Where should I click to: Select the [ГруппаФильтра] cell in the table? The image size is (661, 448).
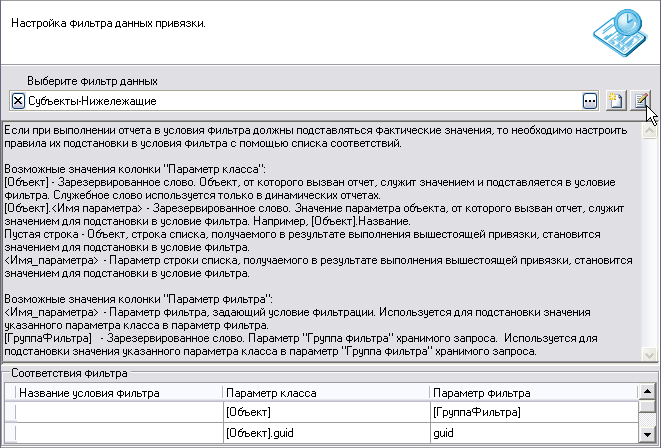[534, 412]
